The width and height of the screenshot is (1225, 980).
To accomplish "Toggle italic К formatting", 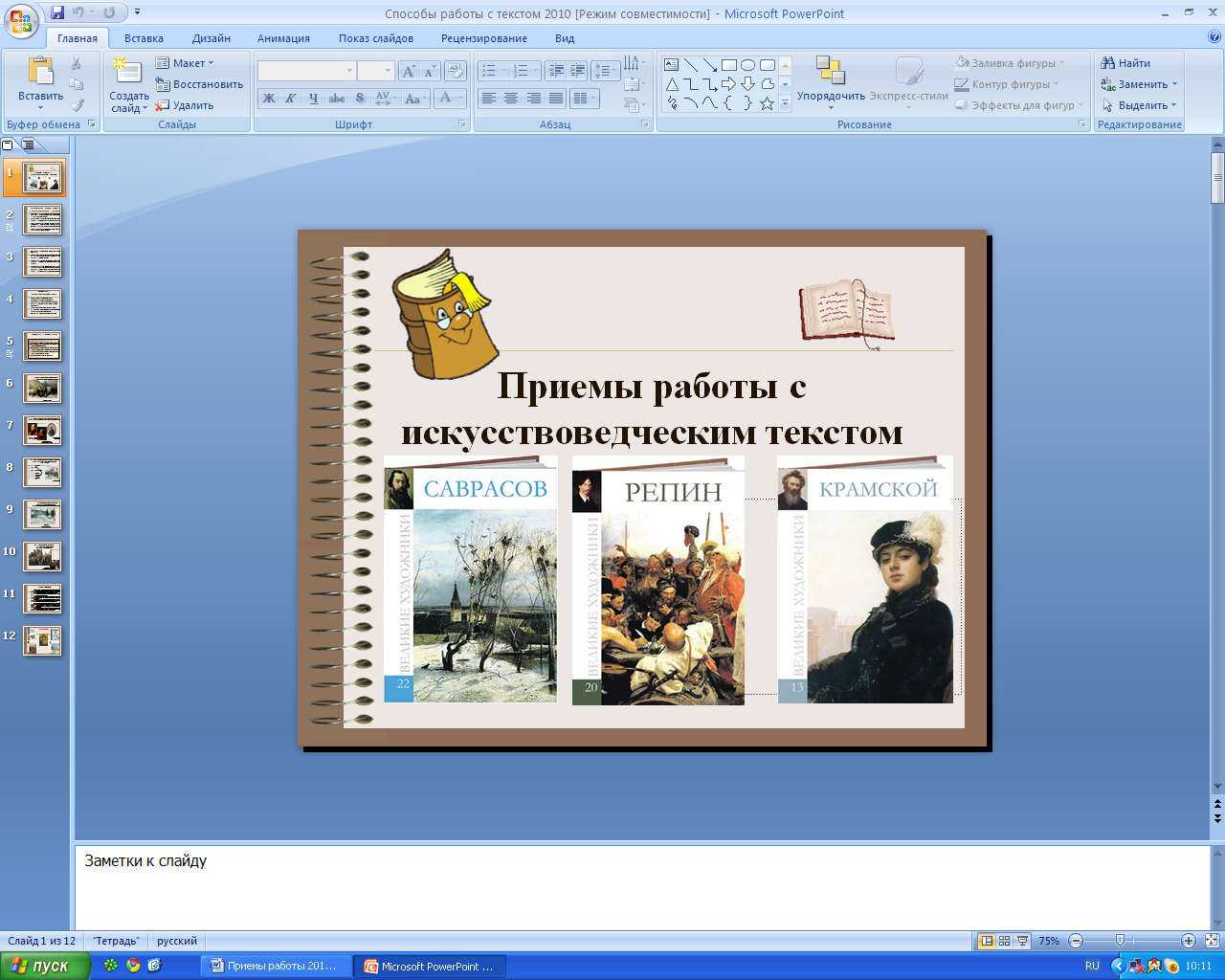I will click(291, 98).
